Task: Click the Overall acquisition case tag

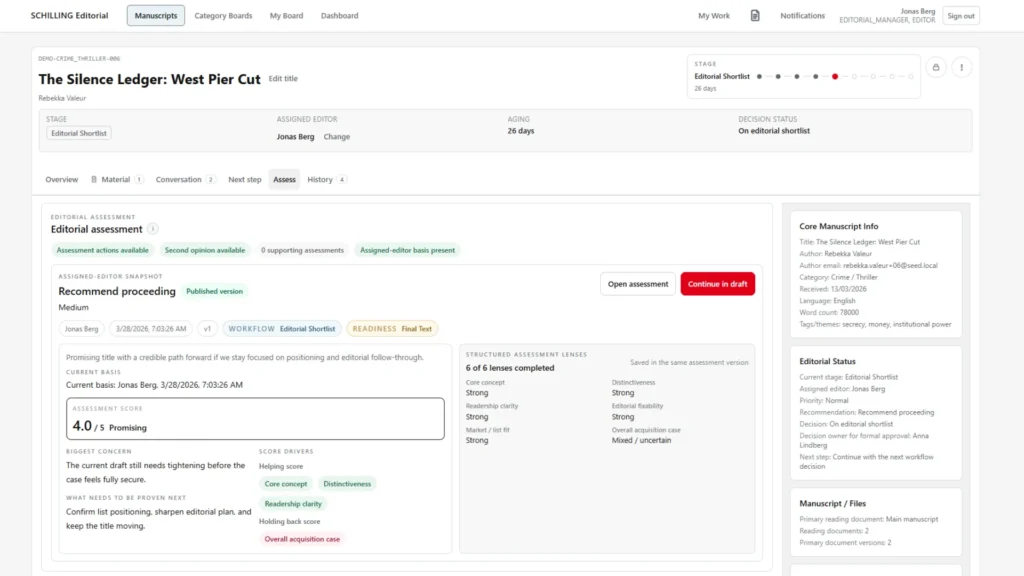Action: point(302,539)
